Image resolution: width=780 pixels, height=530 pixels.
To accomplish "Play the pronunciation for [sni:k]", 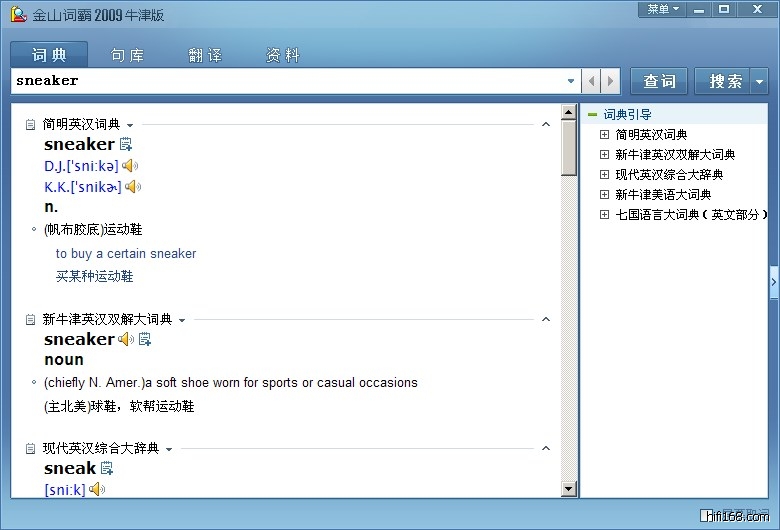I will pos(97,490).
